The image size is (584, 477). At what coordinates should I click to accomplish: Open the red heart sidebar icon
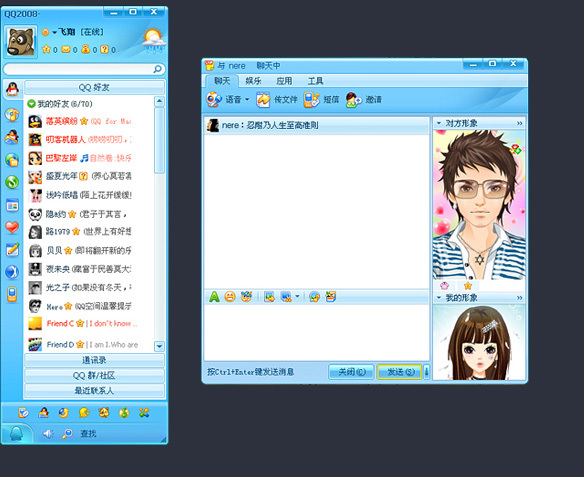12,227
